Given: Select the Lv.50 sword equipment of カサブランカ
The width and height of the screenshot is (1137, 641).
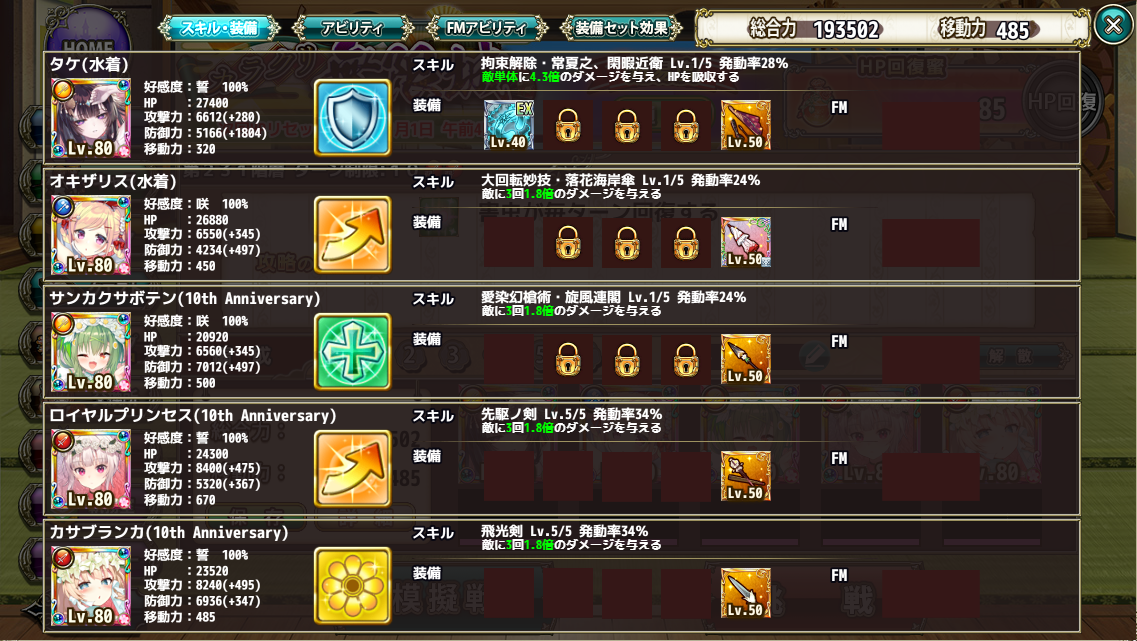Looking at the screenshot, I should click(745, 592).
